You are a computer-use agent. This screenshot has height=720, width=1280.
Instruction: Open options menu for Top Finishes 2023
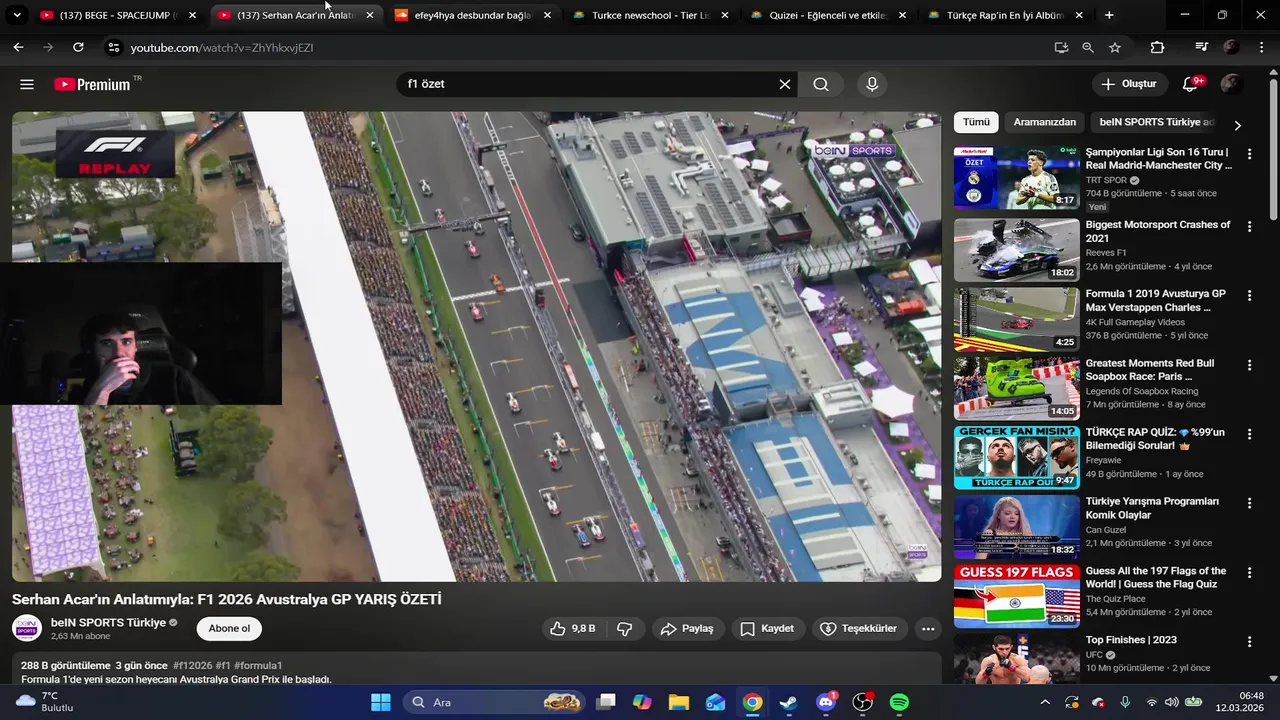point(1249,642)
